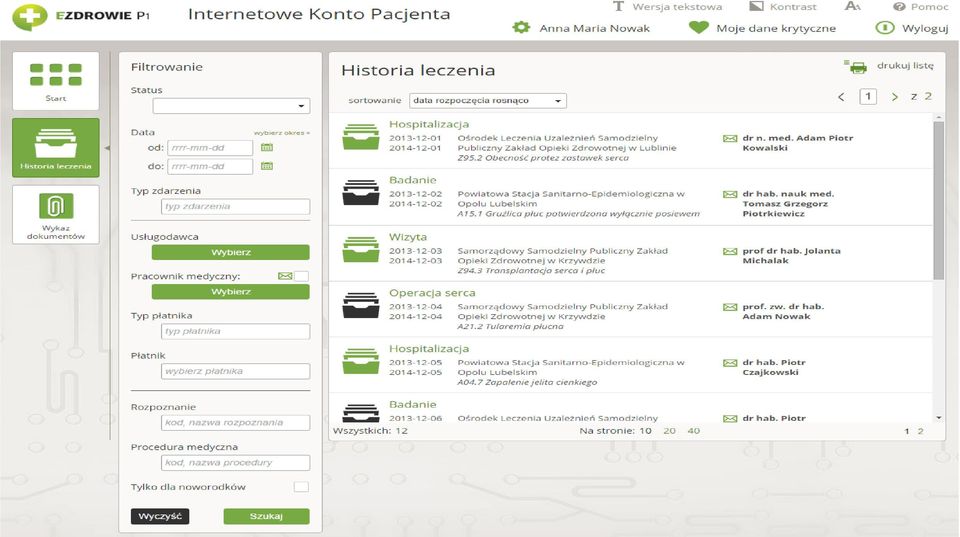Go to page 2 in the footer pager

(x=920, y=431)
